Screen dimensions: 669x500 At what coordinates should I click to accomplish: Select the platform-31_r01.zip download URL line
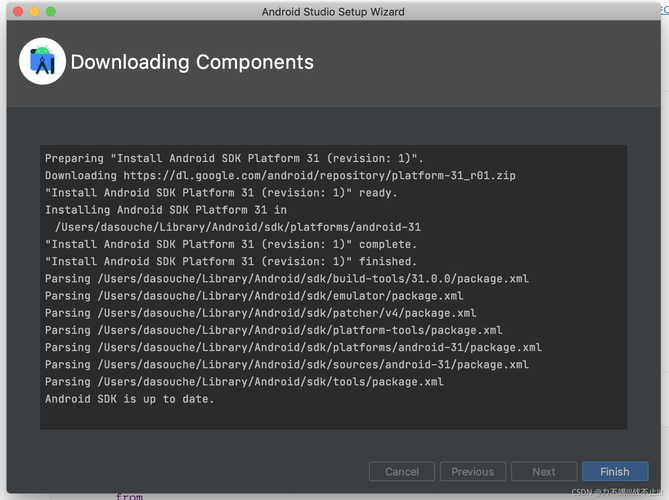[x=280, y=175]
